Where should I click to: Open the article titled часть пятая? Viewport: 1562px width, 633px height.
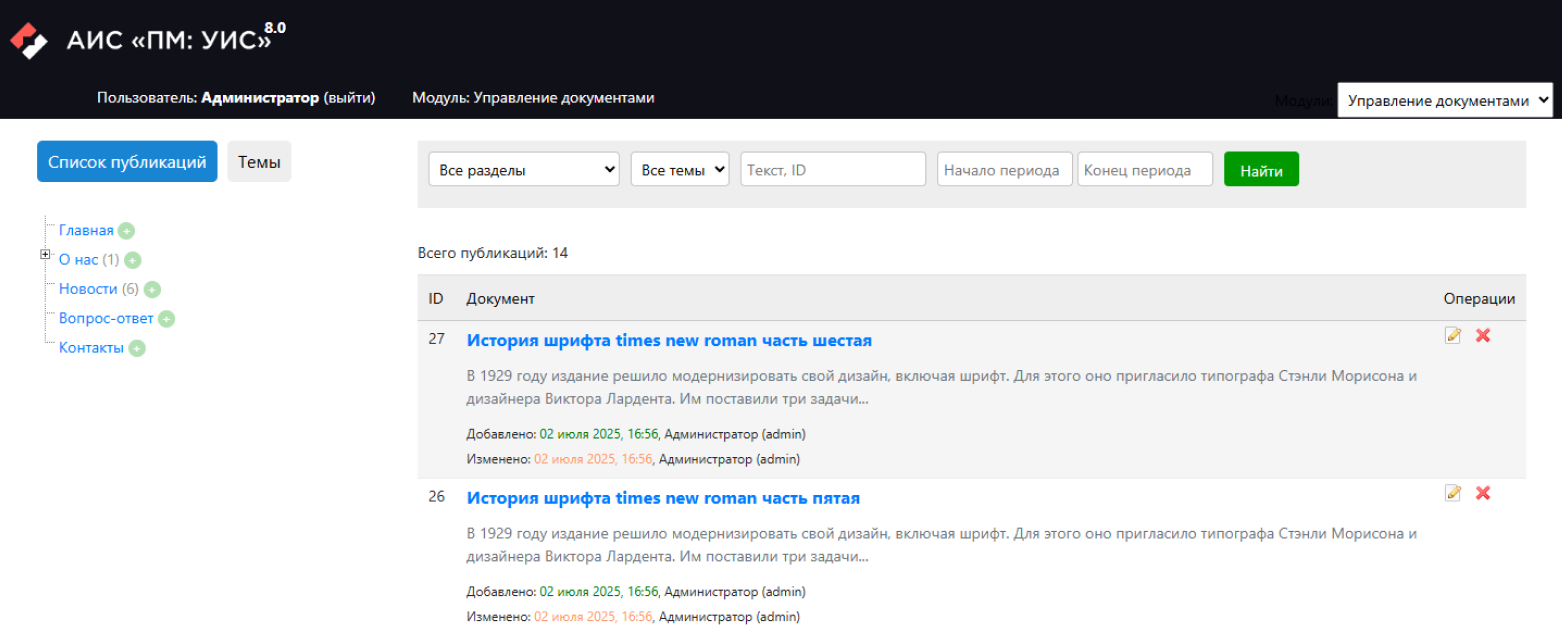click(x=663, y=498)
